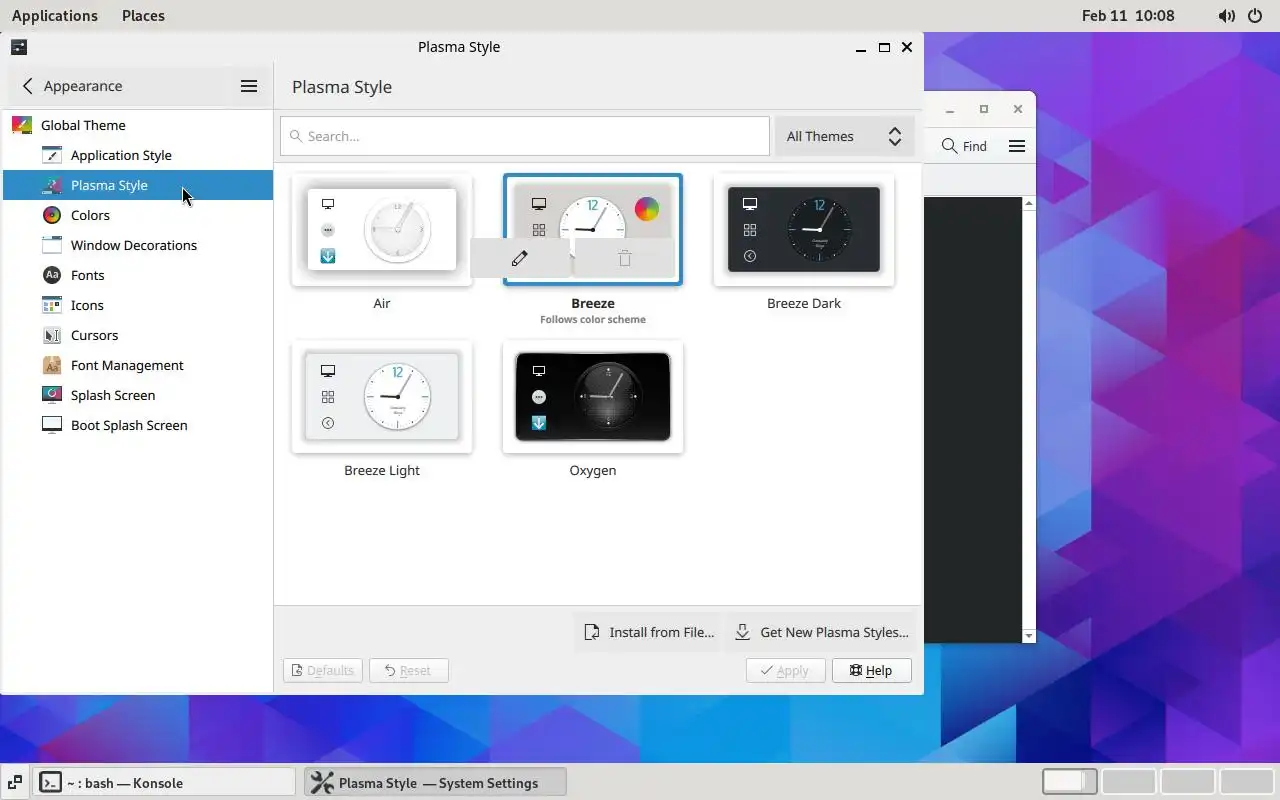1280x800 pixels.
Task: Select the Splash Screen entry
Action: click(138, 395)
